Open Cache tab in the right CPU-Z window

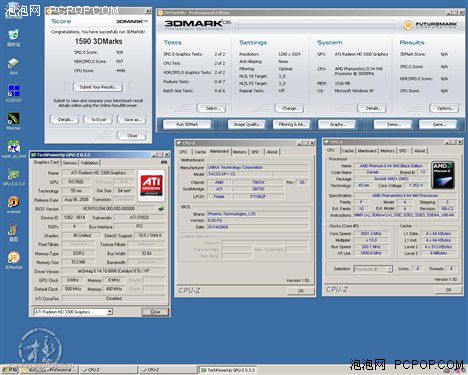tap(347, 151)
